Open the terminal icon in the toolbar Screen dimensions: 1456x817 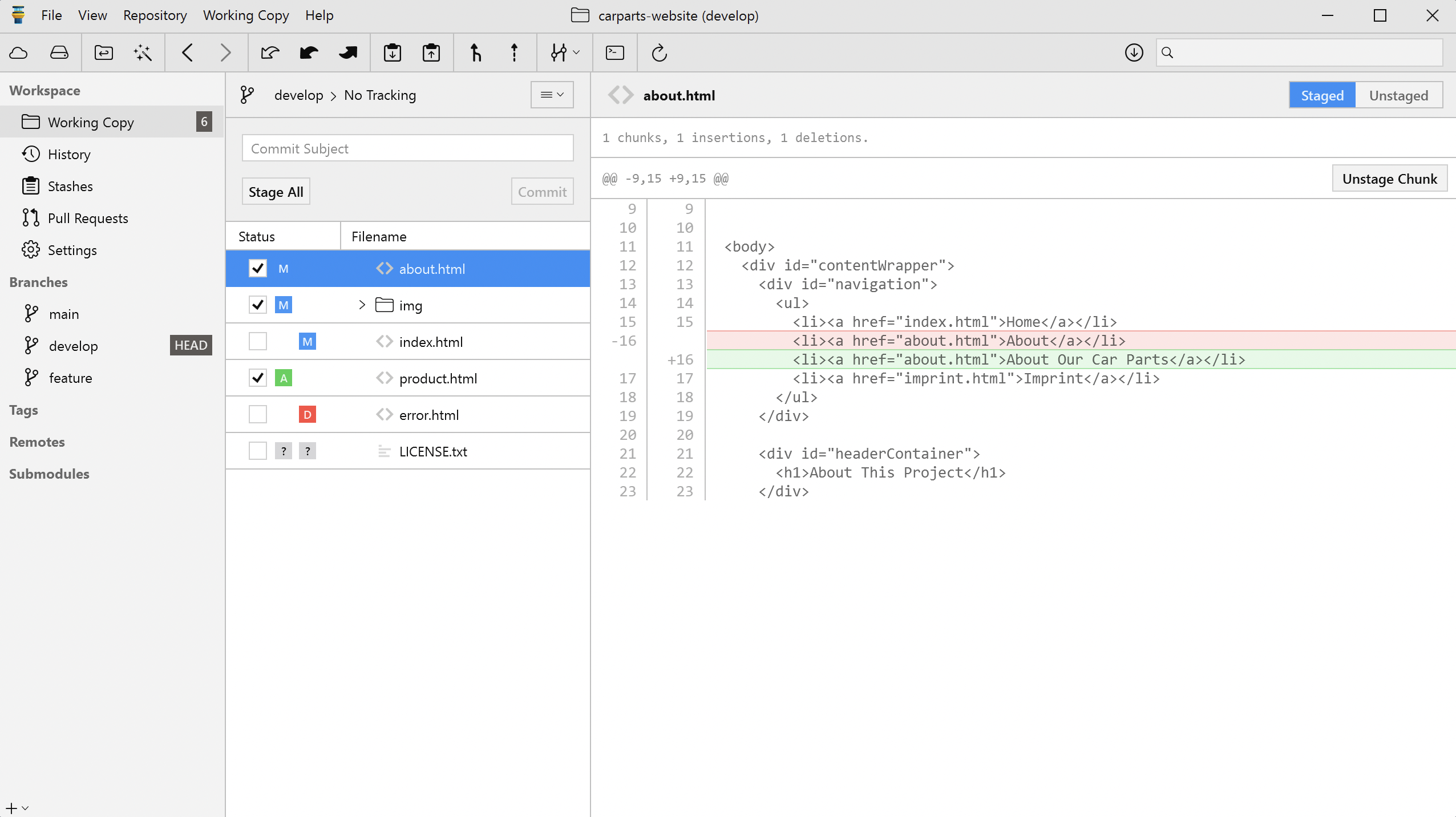615,53
